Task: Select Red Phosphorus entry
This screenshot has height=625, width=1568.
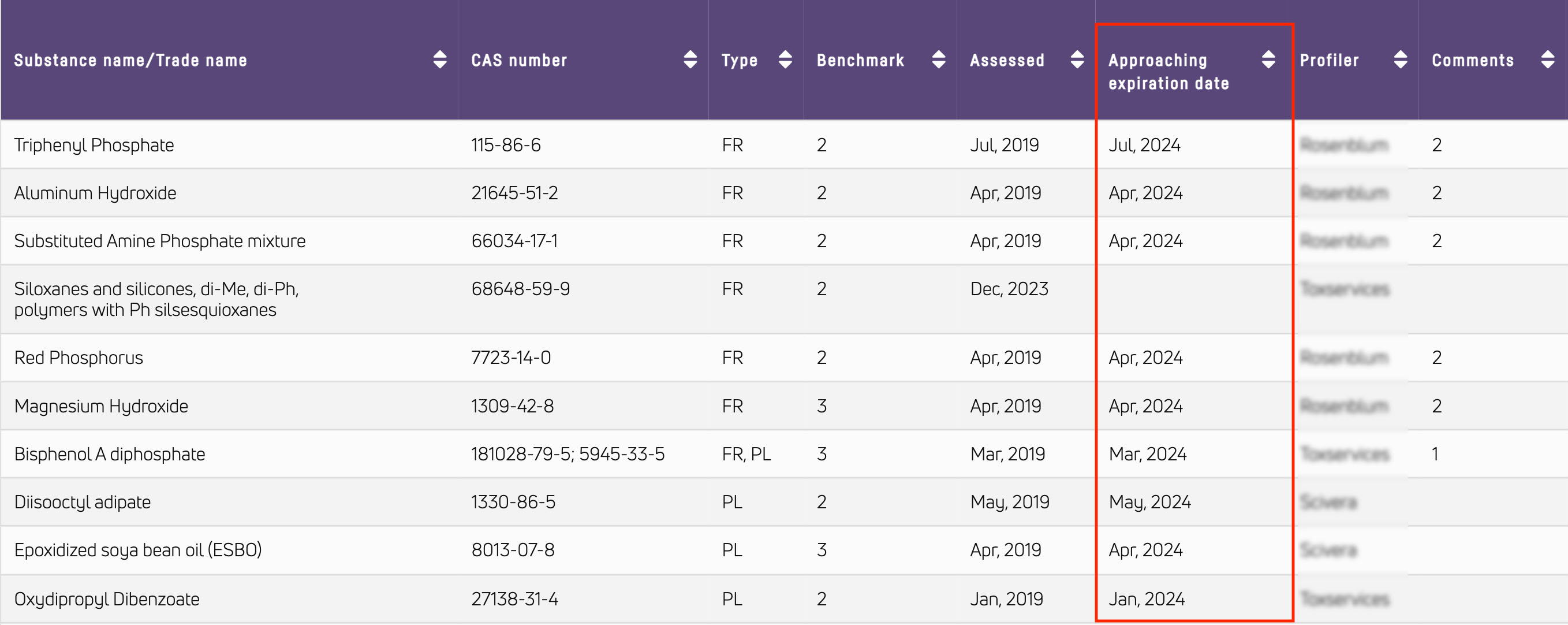Action: point(79,358)
